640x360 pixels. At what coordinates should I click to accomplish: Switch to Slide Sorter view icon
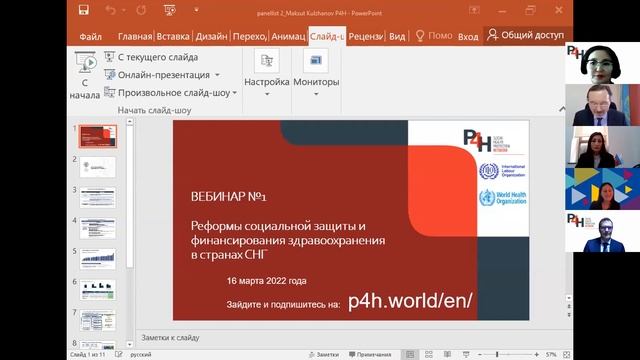[x=429, y=355]
